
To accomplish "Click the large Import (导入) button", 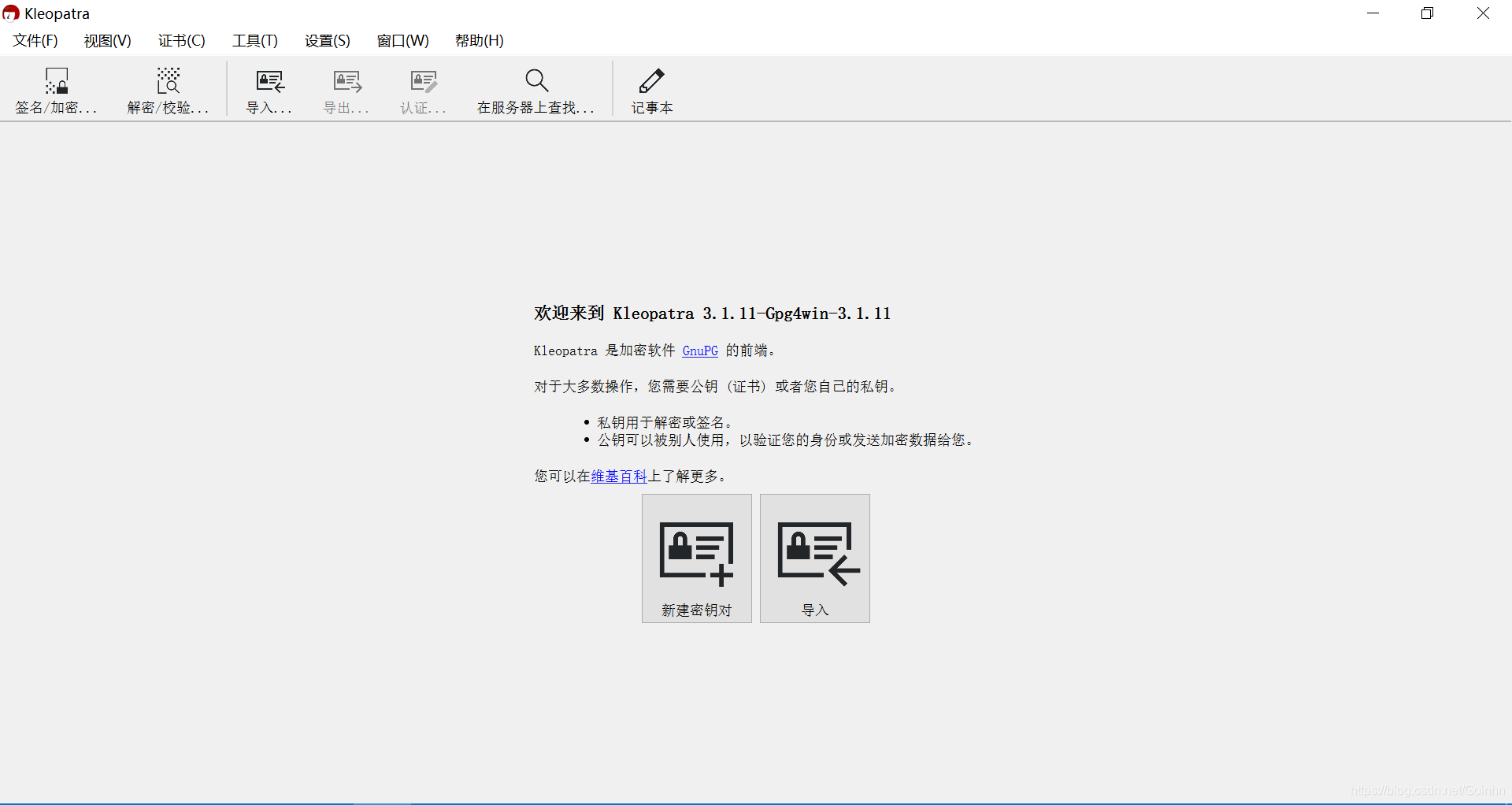I will 815,558.
